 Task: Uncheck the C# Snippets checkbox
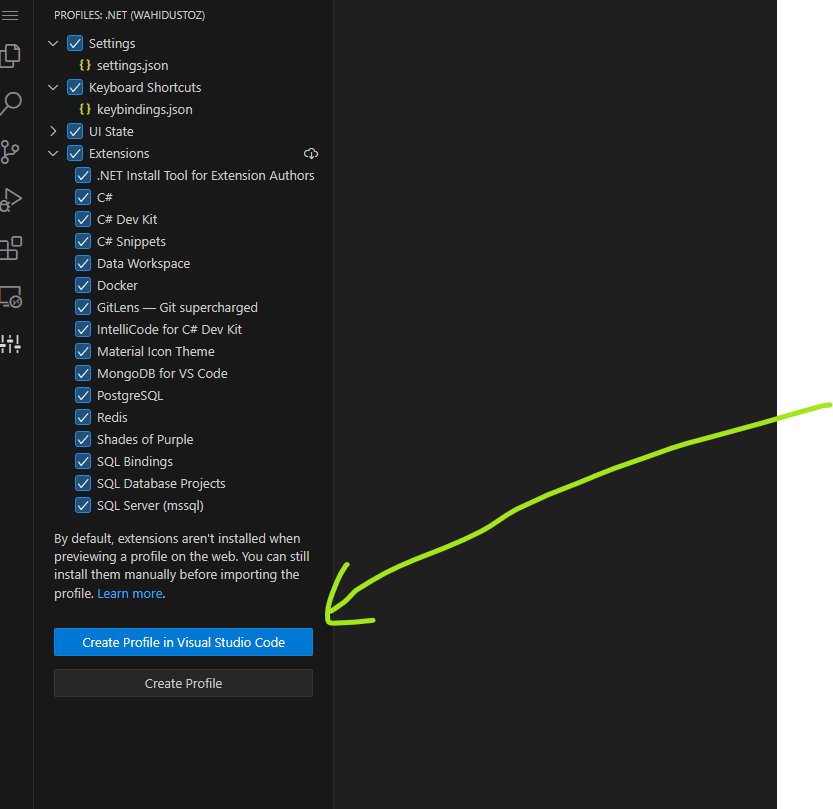tap(83, 242)
